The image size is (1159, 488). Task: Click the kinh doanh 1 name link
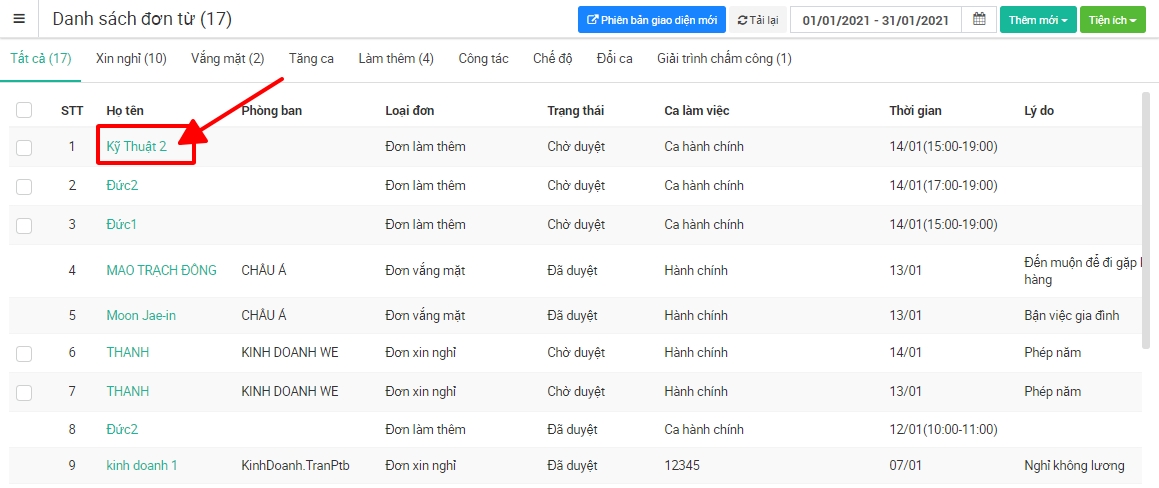[x=142, y=466]
